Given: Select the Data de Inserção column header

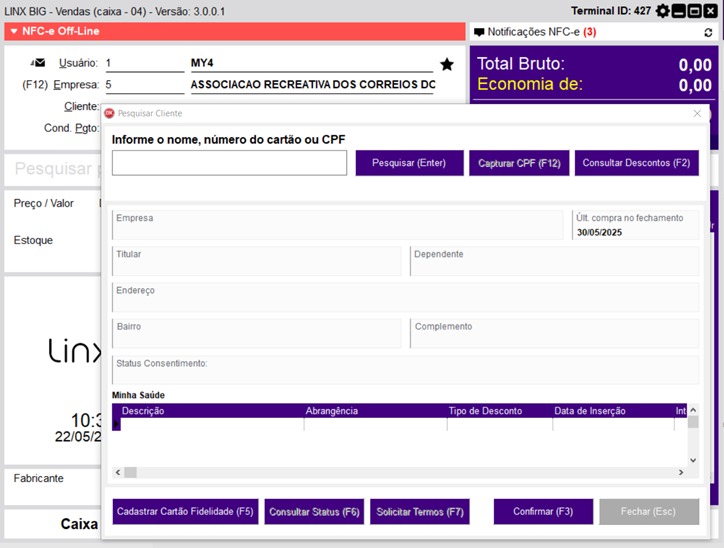Looking at the screenshot, I should (x=613, y=411).
